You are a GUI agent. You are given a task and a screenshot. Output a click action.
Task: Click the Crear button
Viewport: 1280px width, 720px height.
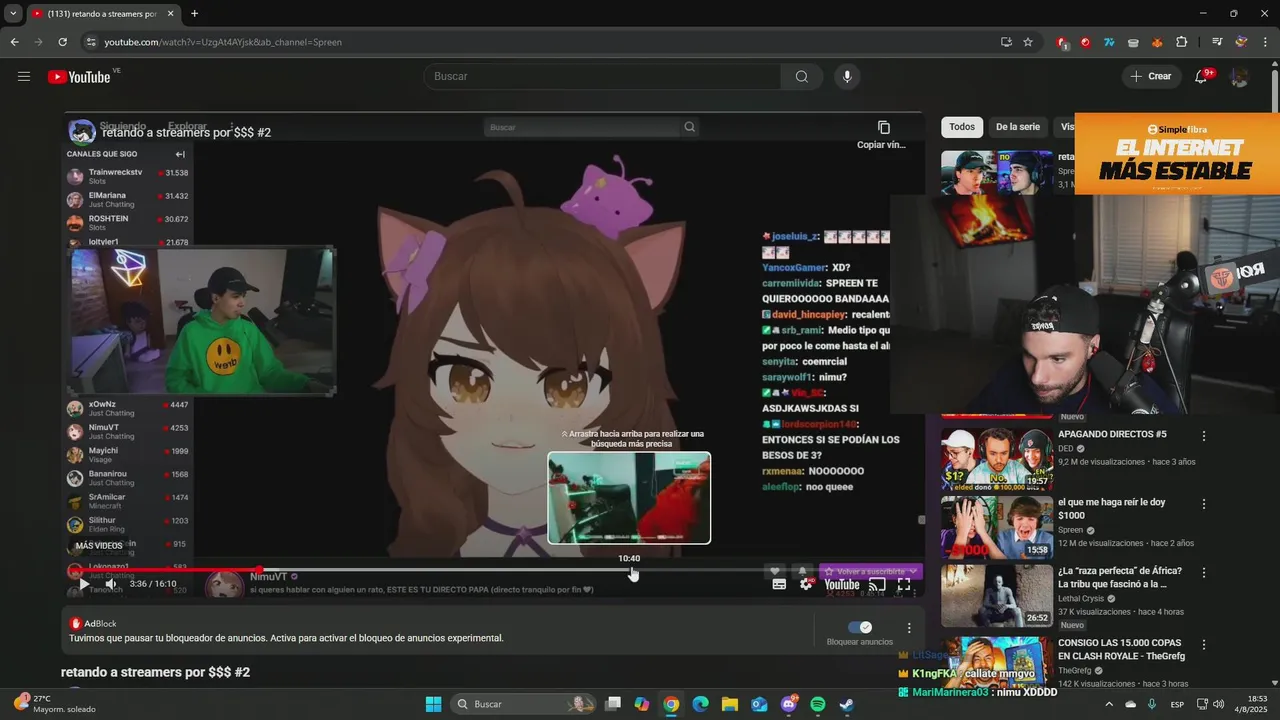(1150, 77)
